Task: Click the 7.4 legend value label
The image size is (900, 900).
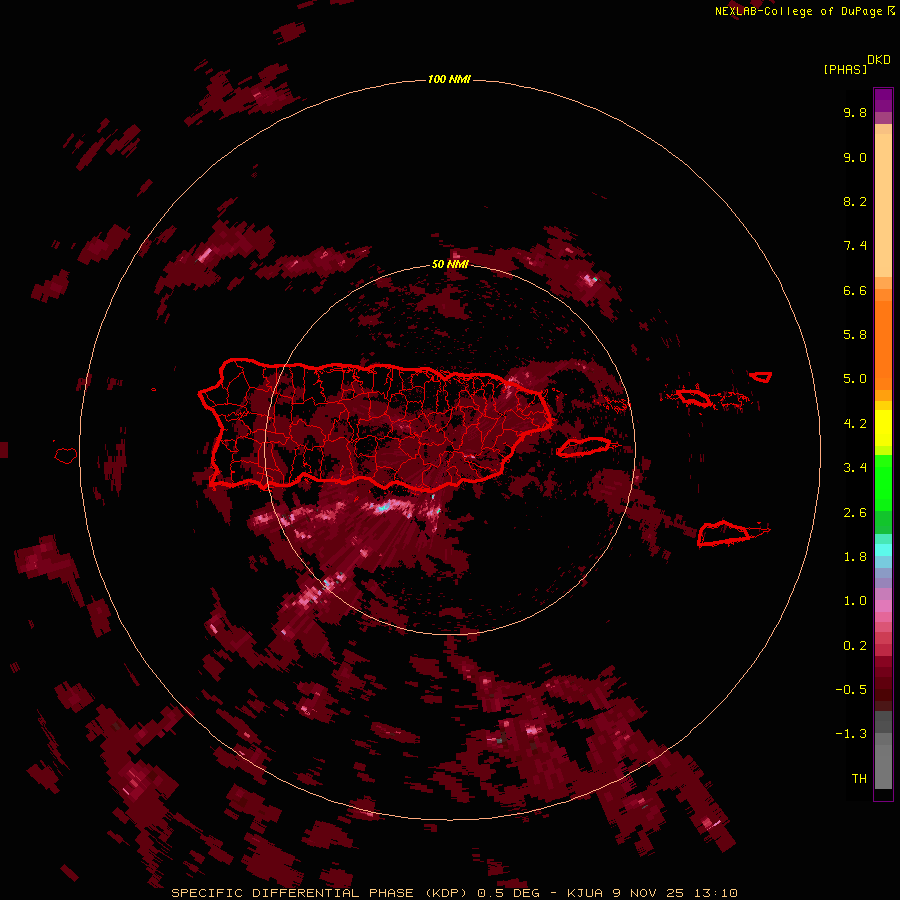Action: 855,246
